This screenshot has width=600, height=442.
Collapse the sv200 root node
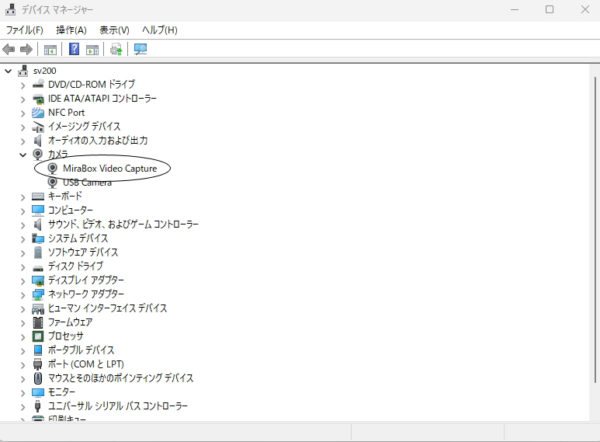coord(8,71)
